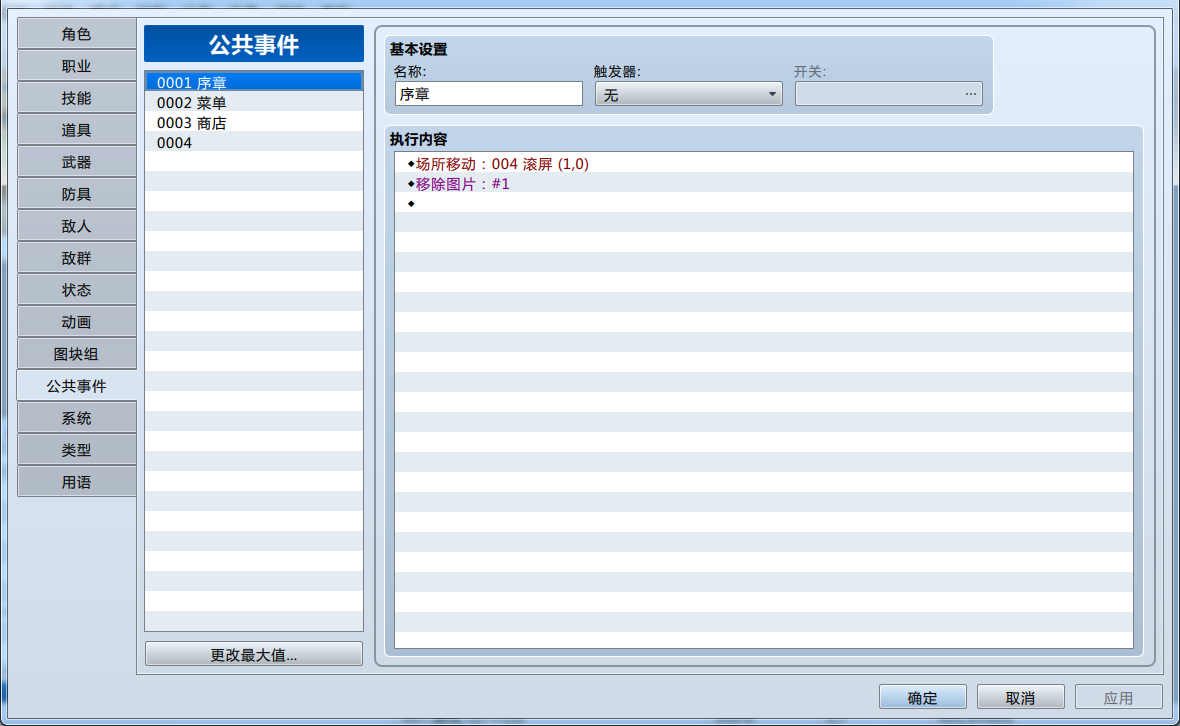This screenshot has width=1180, height=726.
Task: Select the empty event row 0004
Action: pyautogui.click(x=254, y=142)
